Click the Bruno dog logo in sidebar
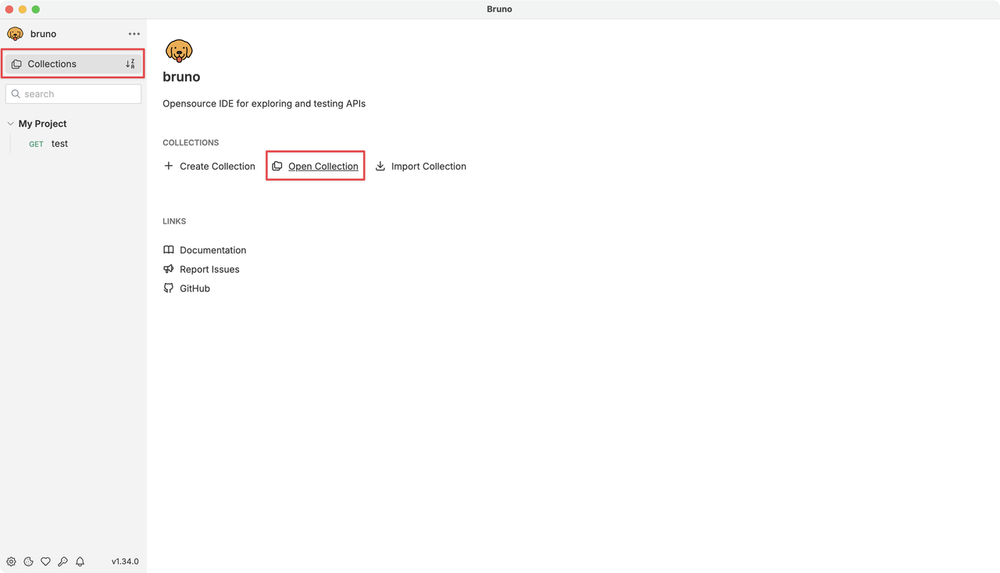This screenshot has width=1000, height=573. coord(15,34)
